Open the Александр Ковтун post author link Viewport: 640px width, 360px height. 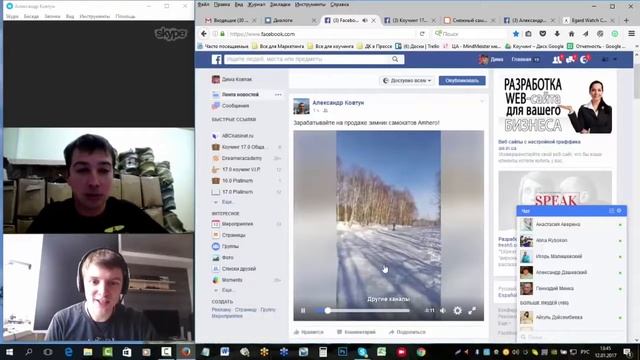(338, 103)
